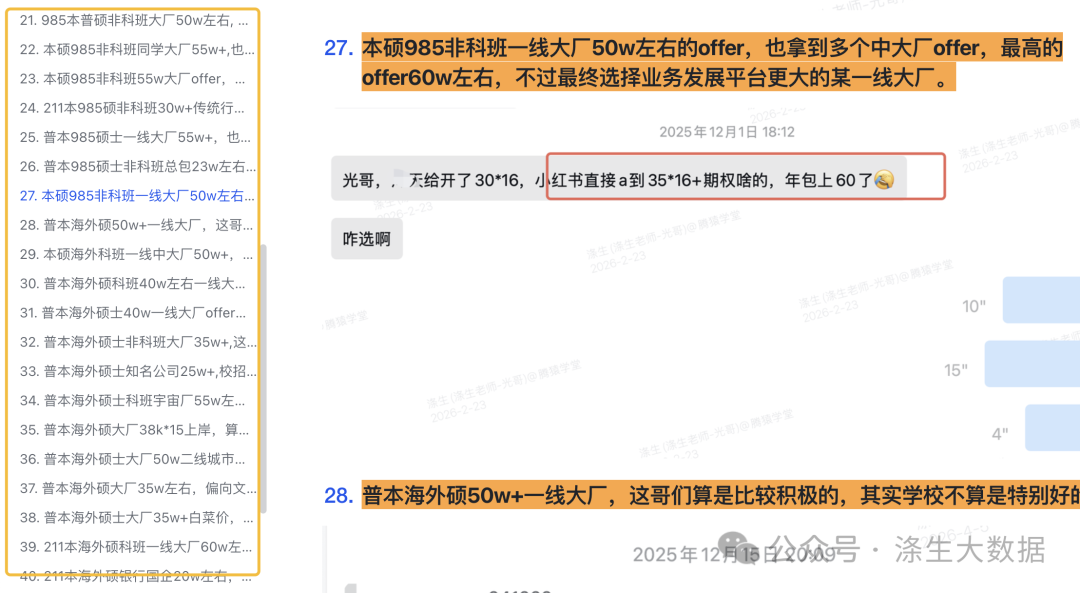Image resolution: width=1080 pixels, height=593 pixels.
Task: Open outline item 35 普本海外硕大厂38k*15上岸
Action: click(134, 430)
